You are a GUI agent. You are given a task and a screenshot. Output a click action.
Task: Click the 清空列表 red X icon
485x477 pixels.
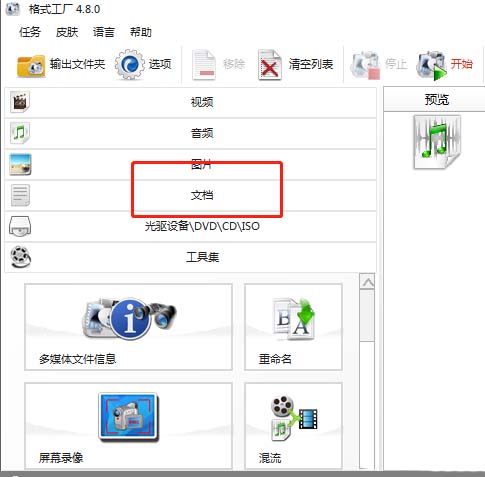tap(270, 65)
